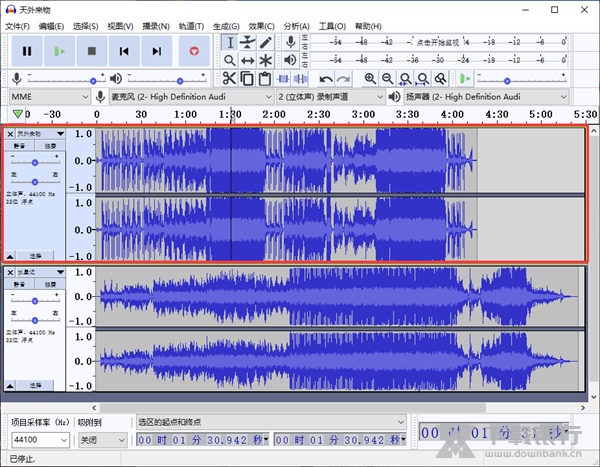This screenshot has height=467, width=600.
Task: Click the Zoom In magnifier icon
Action: pos(371,78)
